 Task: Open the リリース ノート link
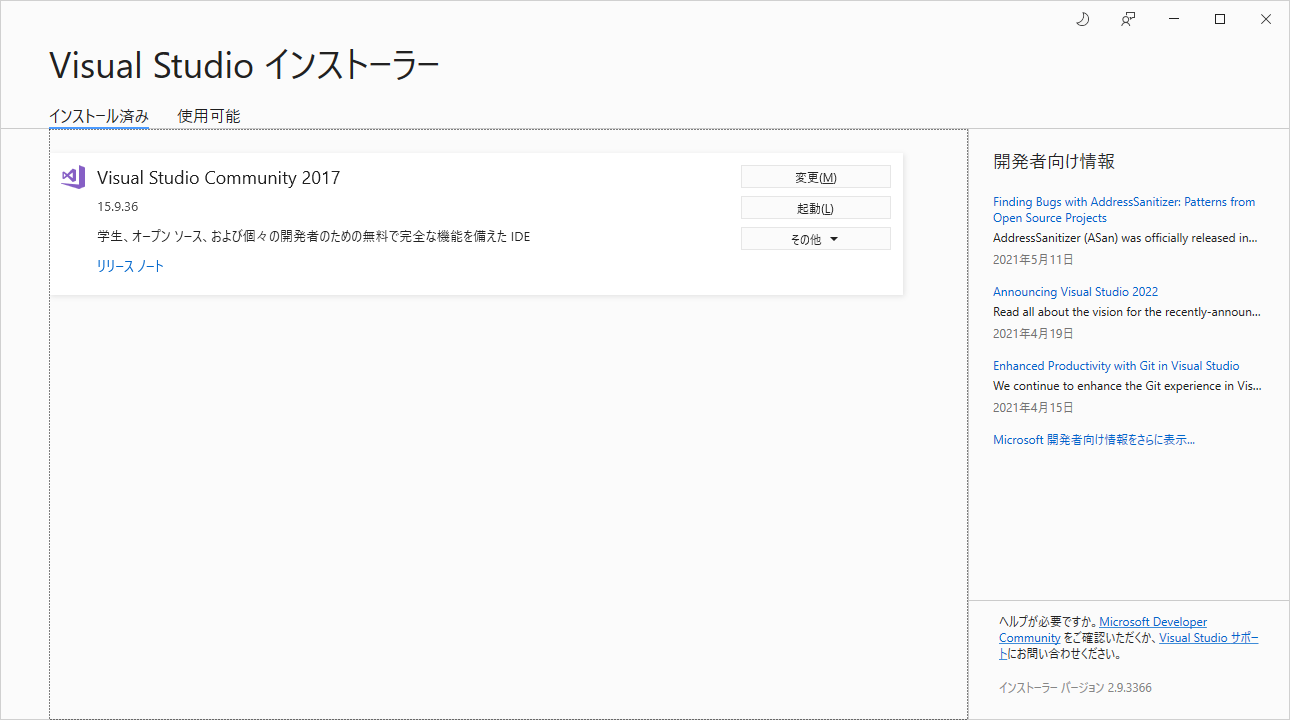(x=130, y=265)
